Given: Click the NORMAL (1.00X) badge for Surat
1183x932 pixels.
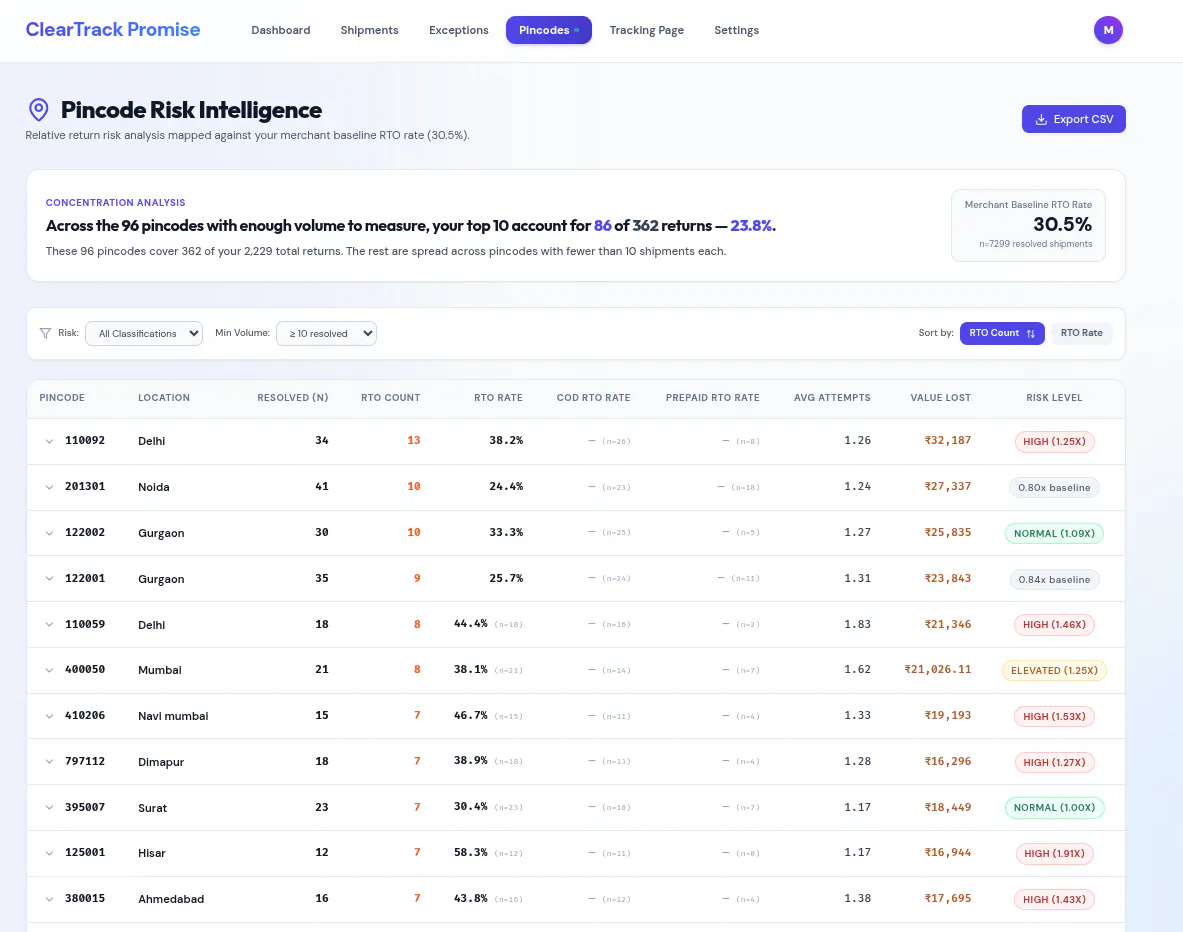Looking at the screenshot, I should pyautogui.click(x=1054, y=807).
